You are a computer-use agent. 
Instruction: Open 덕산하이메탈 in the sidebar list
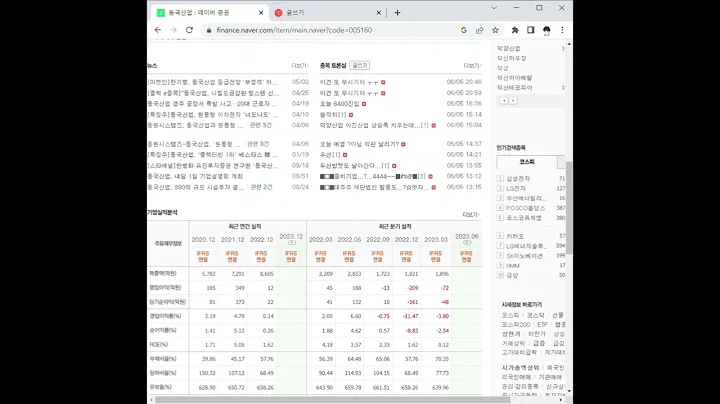[514, 78]
